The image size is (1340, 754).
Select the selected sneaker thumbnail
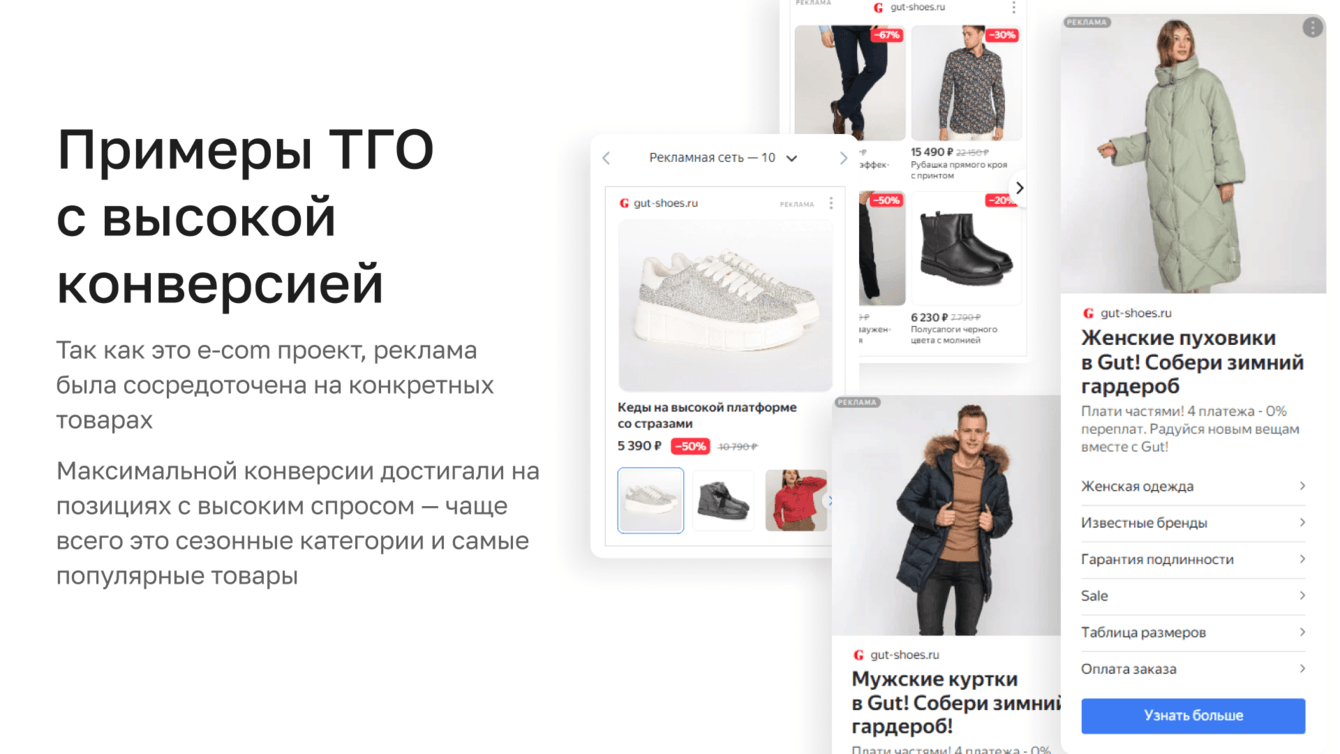651,500
